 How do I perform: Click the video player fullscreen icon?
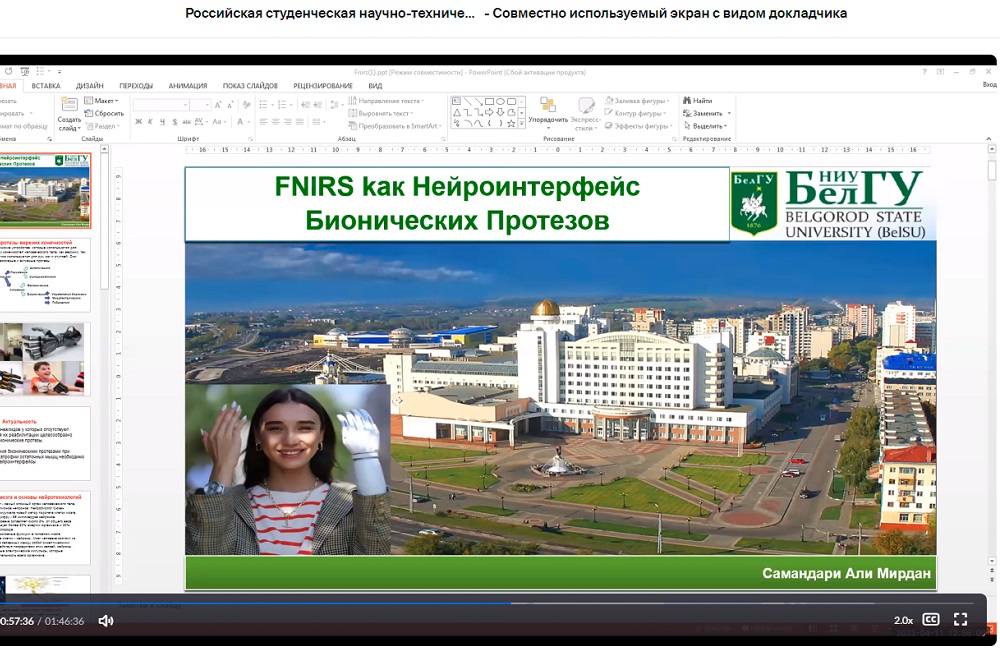coord(960,620)
